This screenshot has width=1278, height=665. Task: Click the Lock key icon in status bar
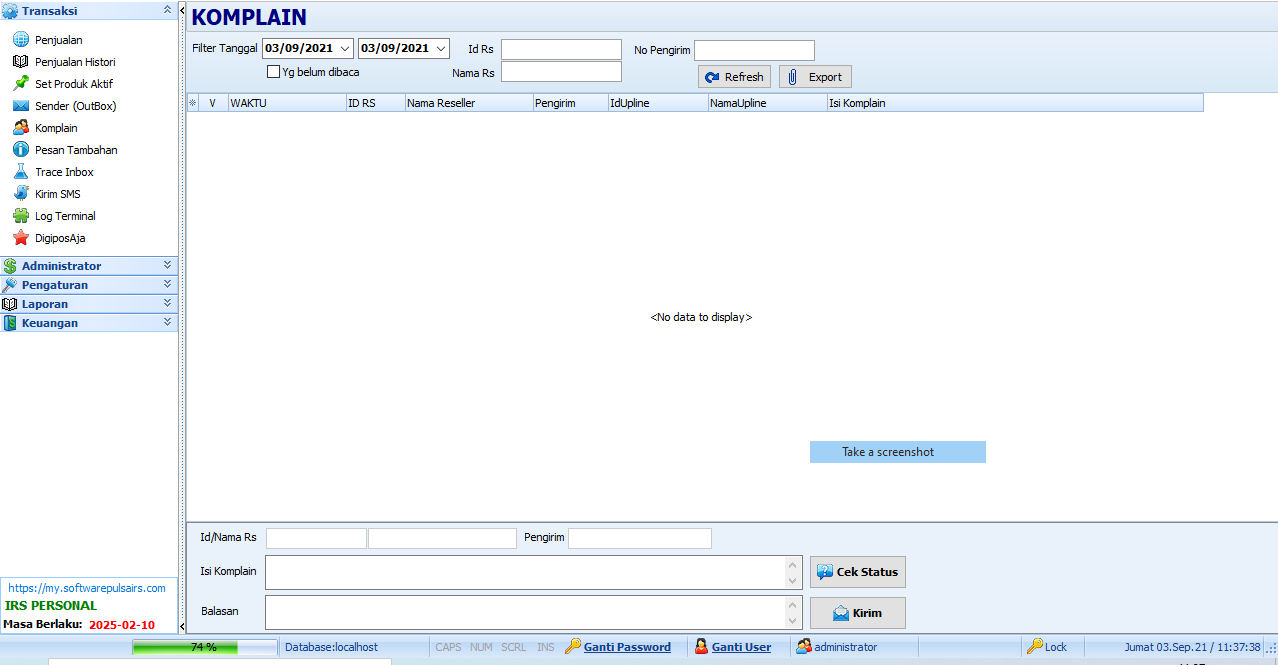pyautogui.click(x=1035, y=647)
